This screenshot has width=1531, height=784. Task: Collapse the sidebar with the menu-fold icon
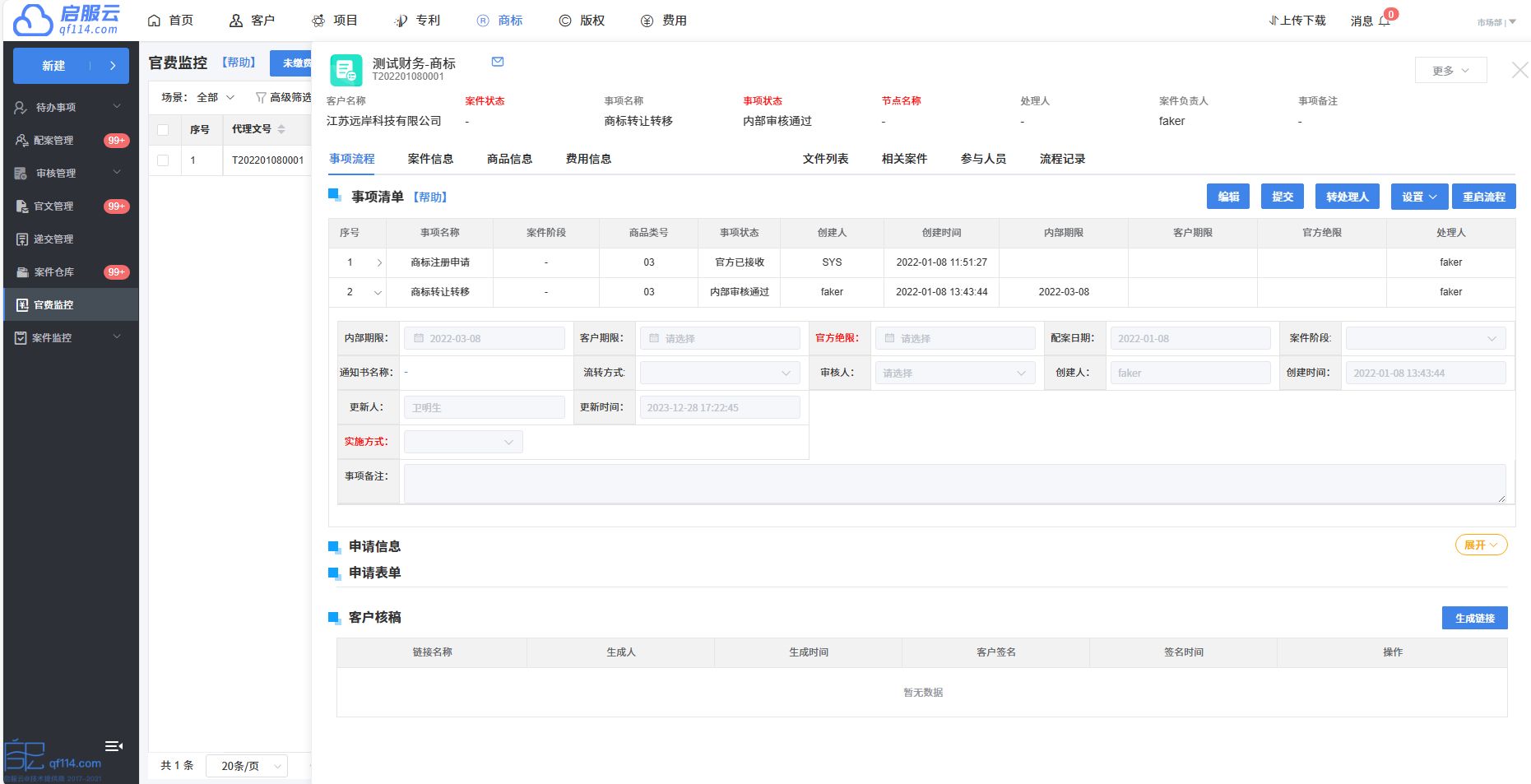tap(114, 746)
